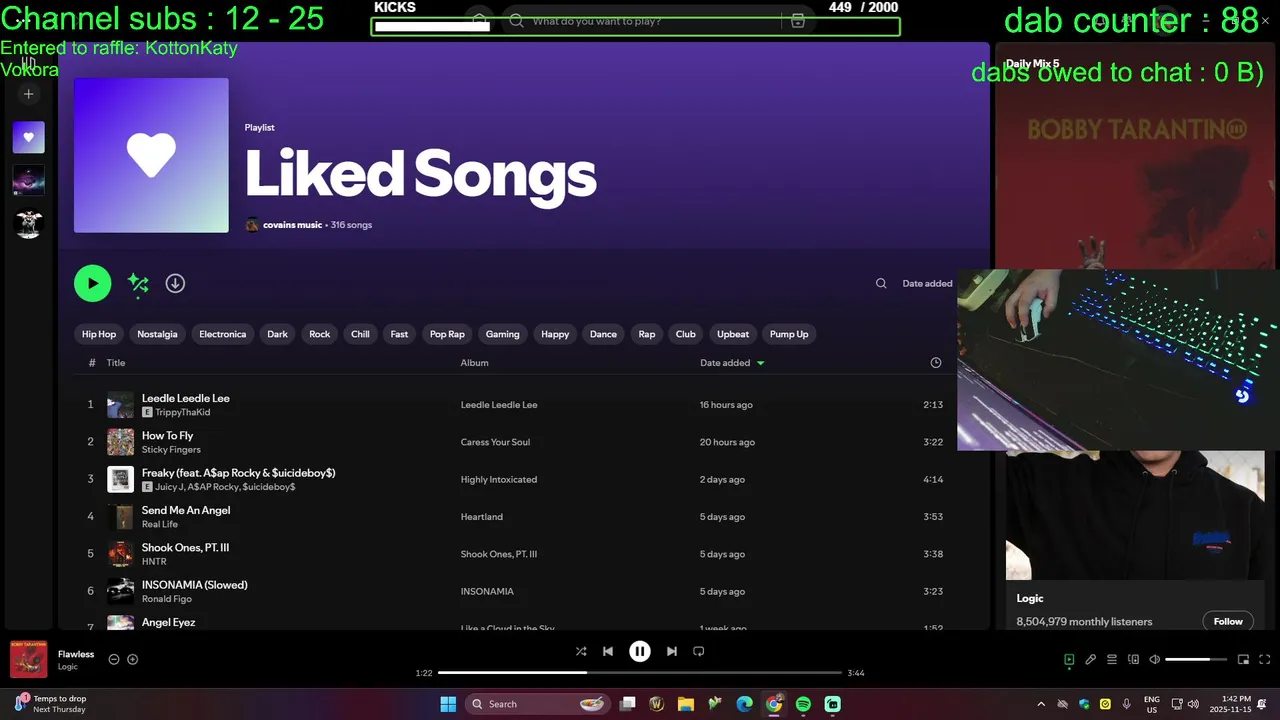Open TrippyThaKid artist link
The width and height of the screenshot is (1280, 720).
(182, 412)
